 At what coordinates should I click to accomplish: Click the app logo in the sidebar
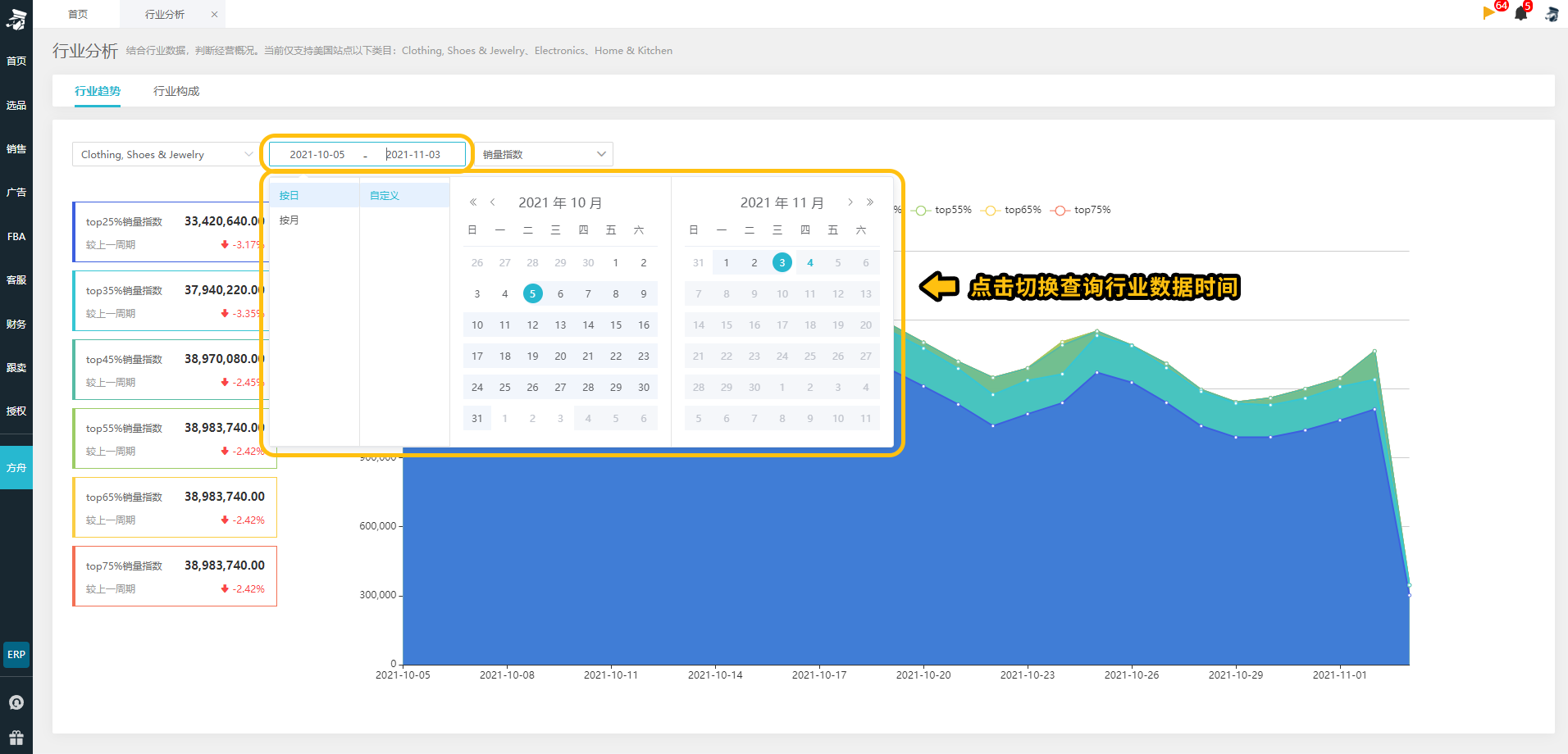coord(16,18)
